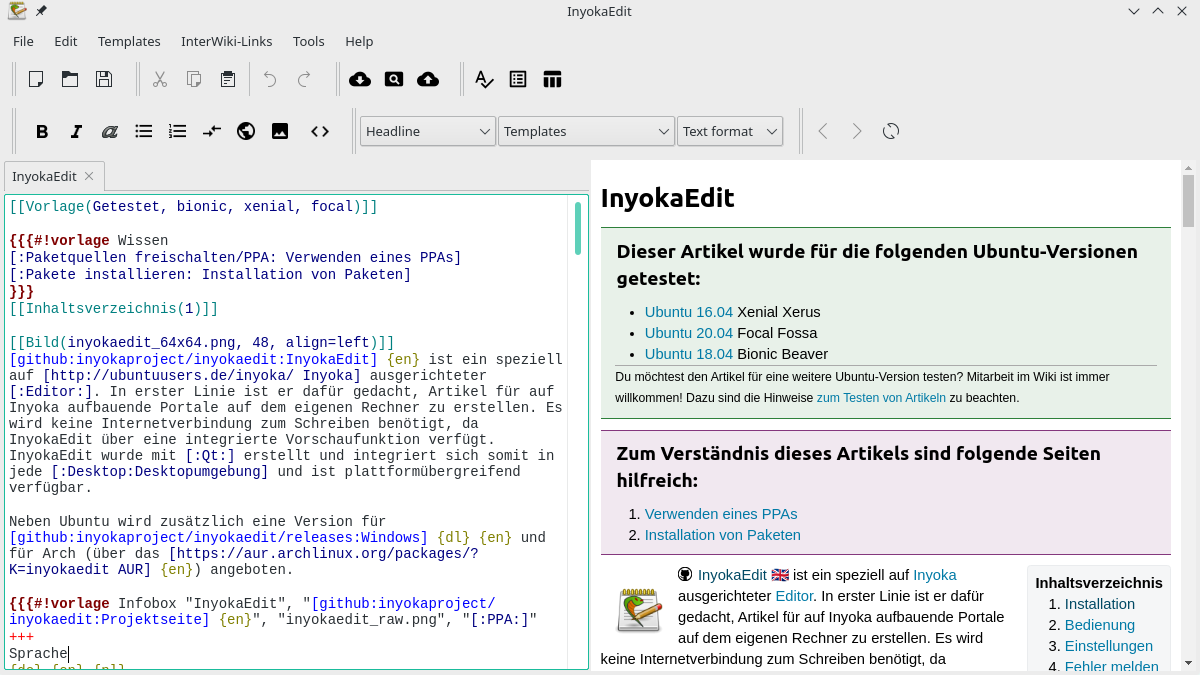
Task: Undo the last edit
Action: 270,79
